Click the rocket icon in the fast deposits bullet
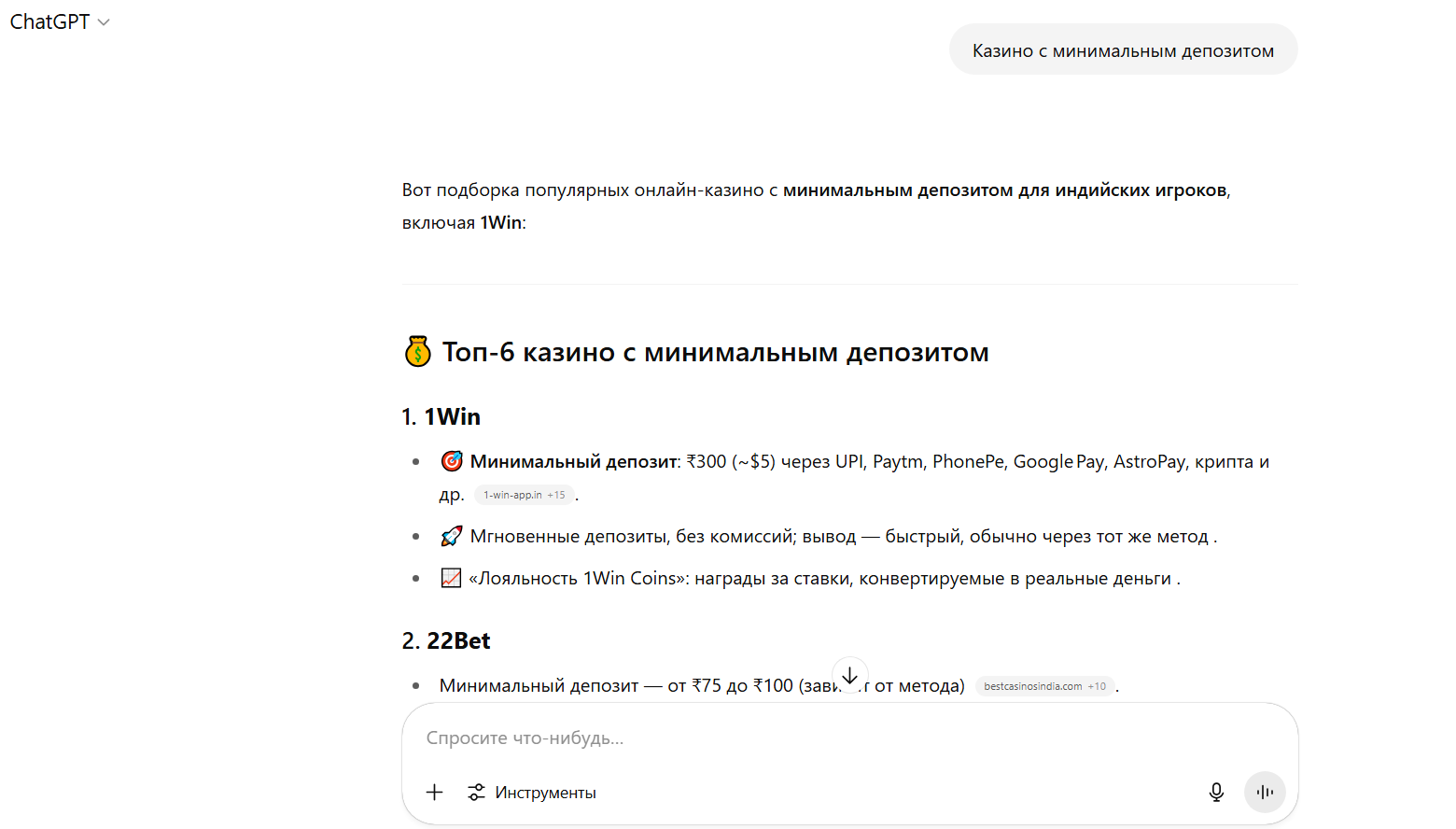This screenshot has height=829, width=1456. tap(452, 535)
